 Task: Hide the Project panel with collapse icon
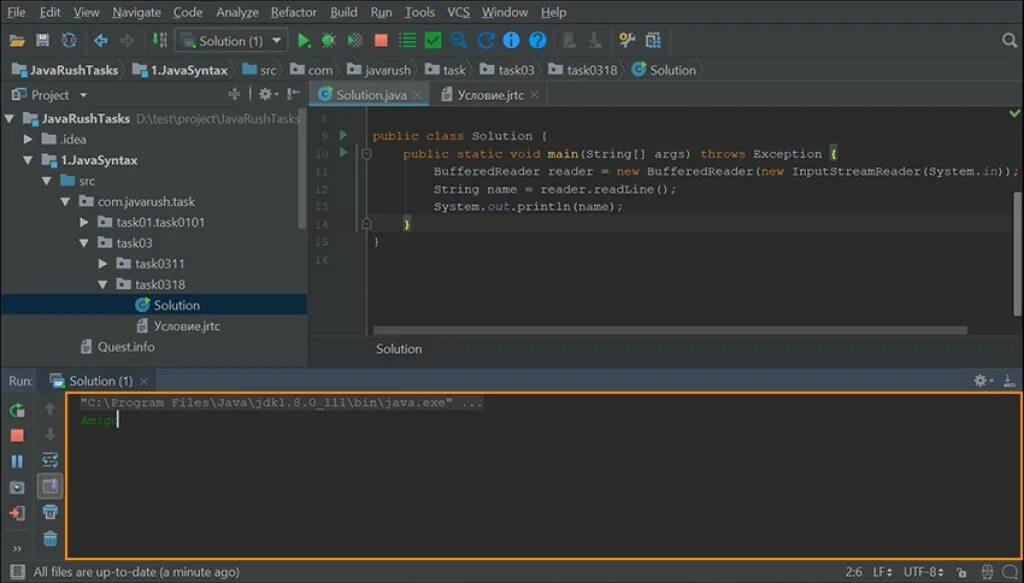294,94
